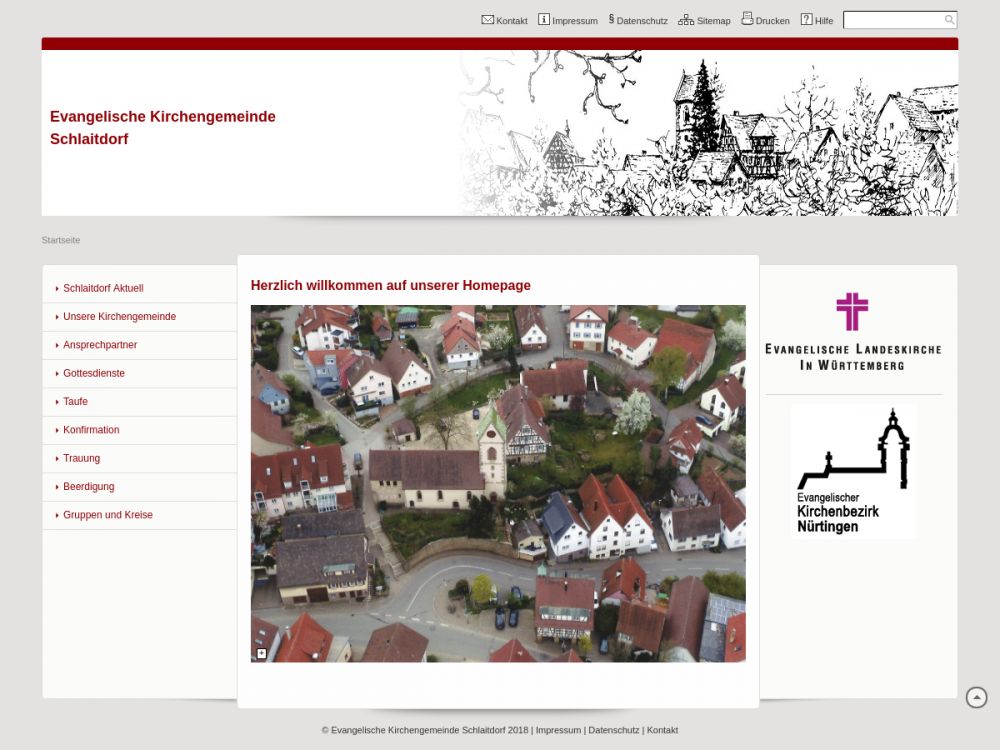Open the Sitemap tree icon

(x=686, y=20)
